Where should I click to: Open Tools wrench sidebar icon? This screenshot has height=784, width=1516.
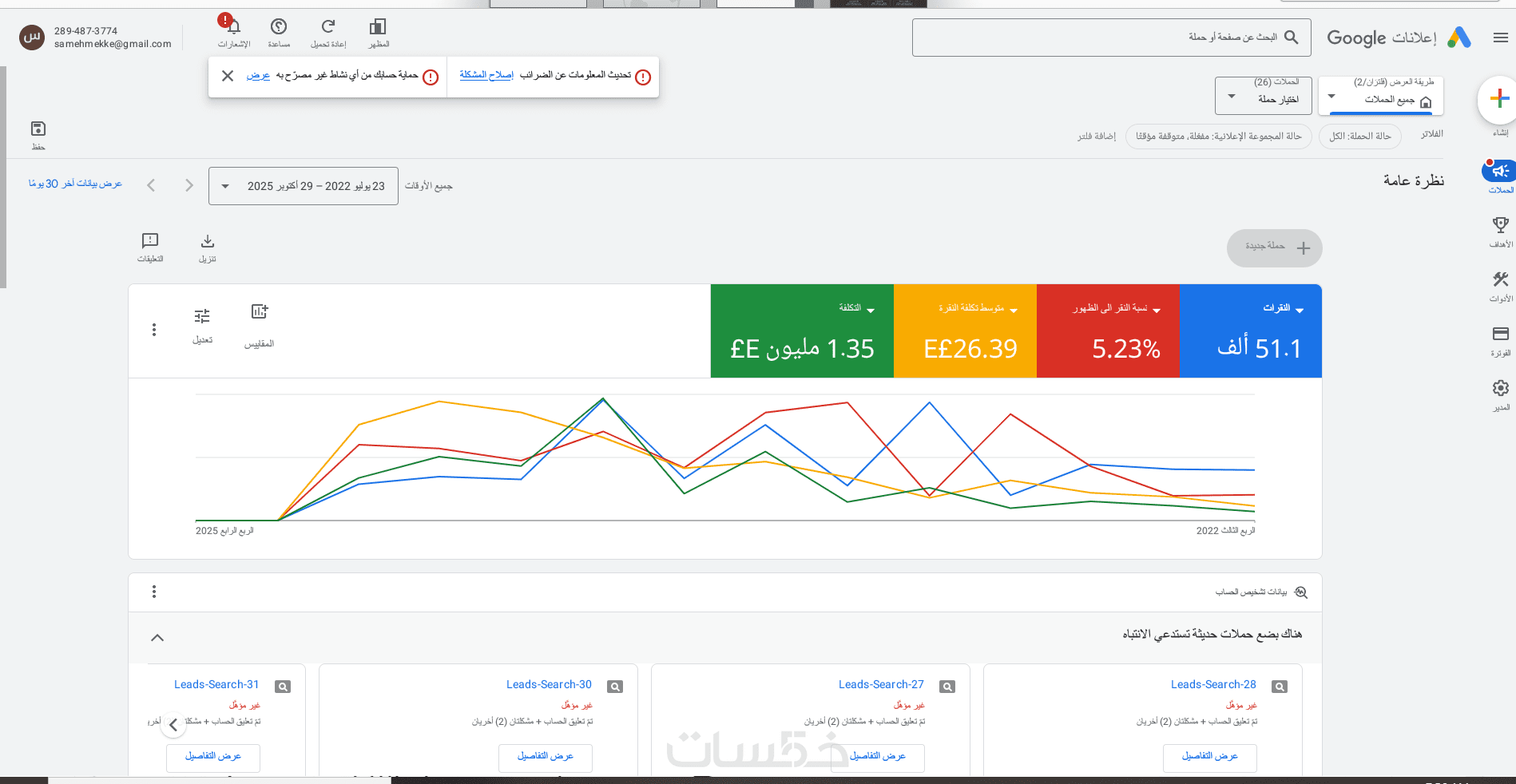tap(1501, 279)
